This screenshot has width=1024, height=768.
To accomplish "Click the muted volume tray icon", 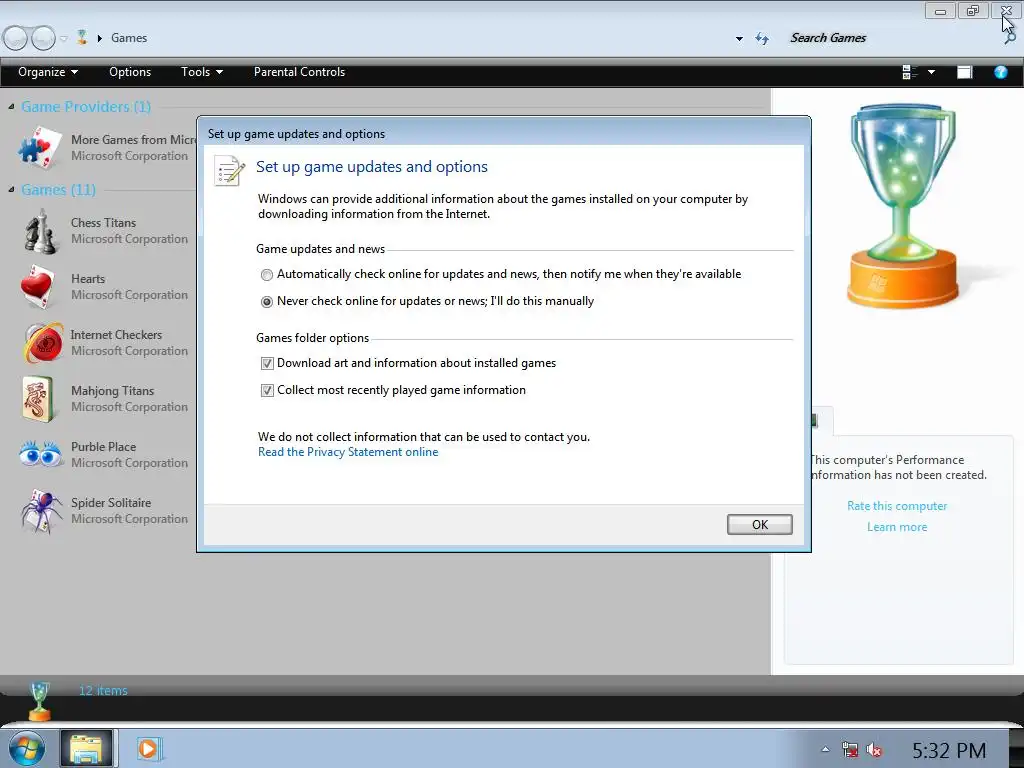I will tap(874, 750).
